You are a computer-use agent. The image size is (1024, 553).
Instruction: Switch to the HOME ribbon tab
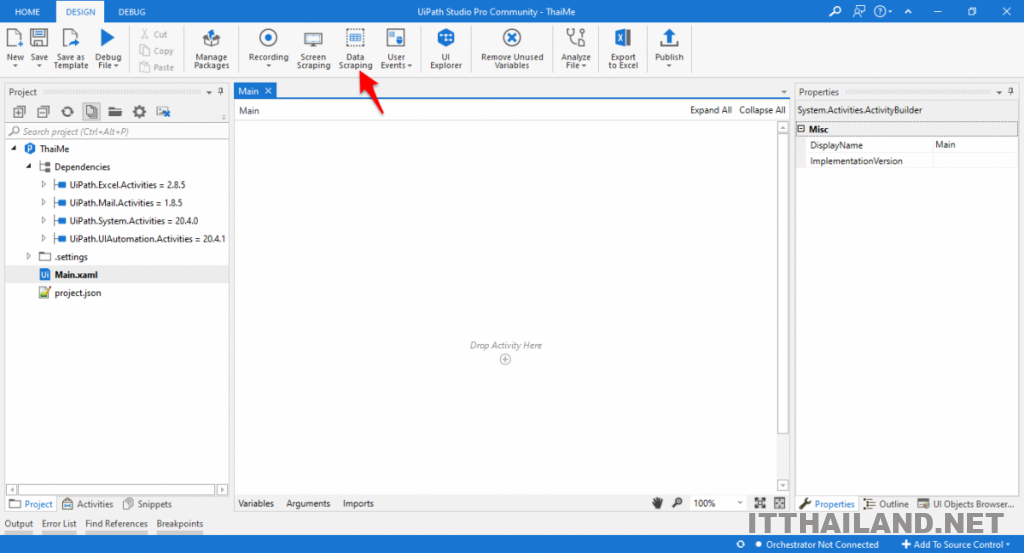pyautogui.click(x=27, y=12)
